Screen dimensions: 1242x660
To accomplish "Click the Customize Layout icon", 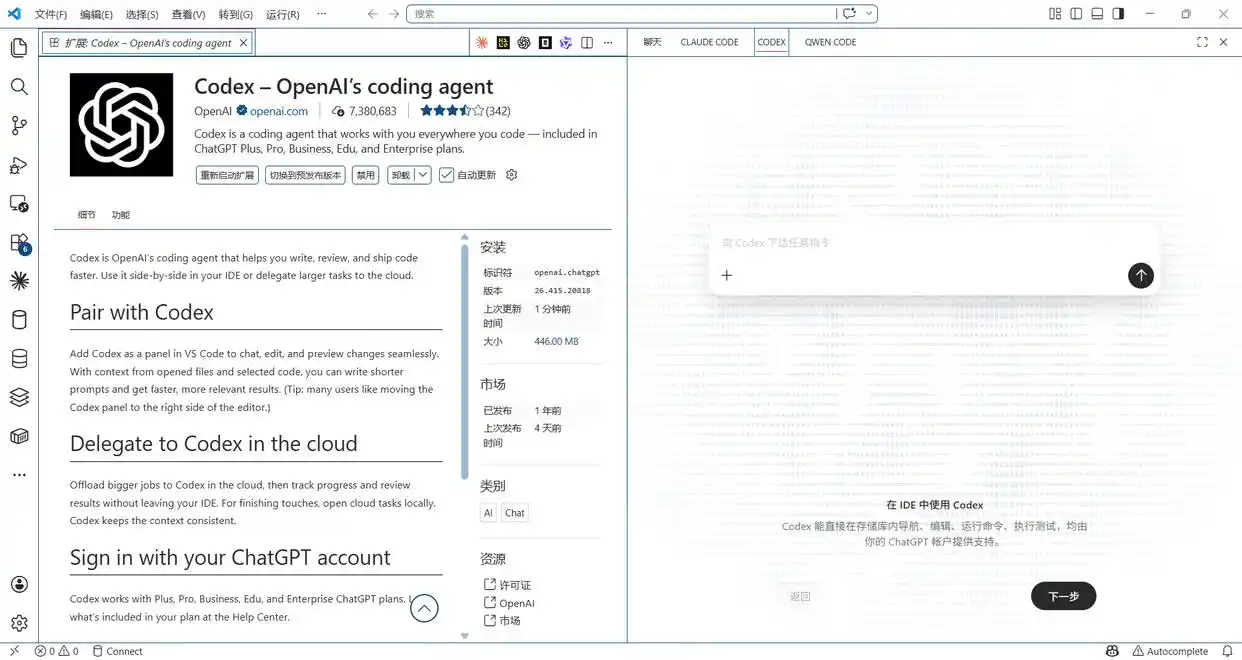I will (x=1055, y=14).
